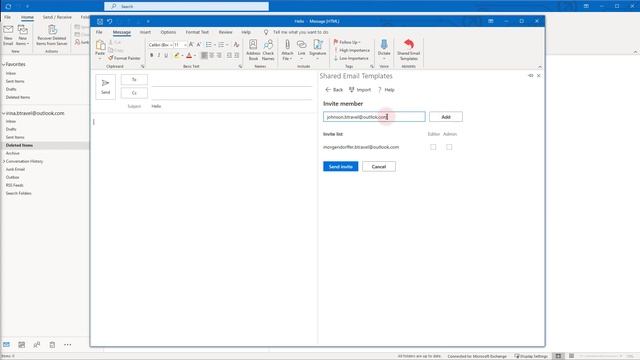Click the Cc recipients button
This screenshot has width=640, height=360.
(x=134, y=93)
